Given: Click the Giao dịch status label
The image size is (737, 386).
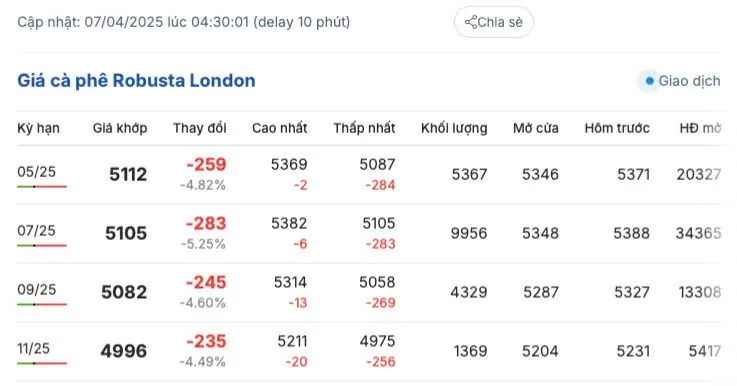Looking at the screenshot, I should click(690, 81).
